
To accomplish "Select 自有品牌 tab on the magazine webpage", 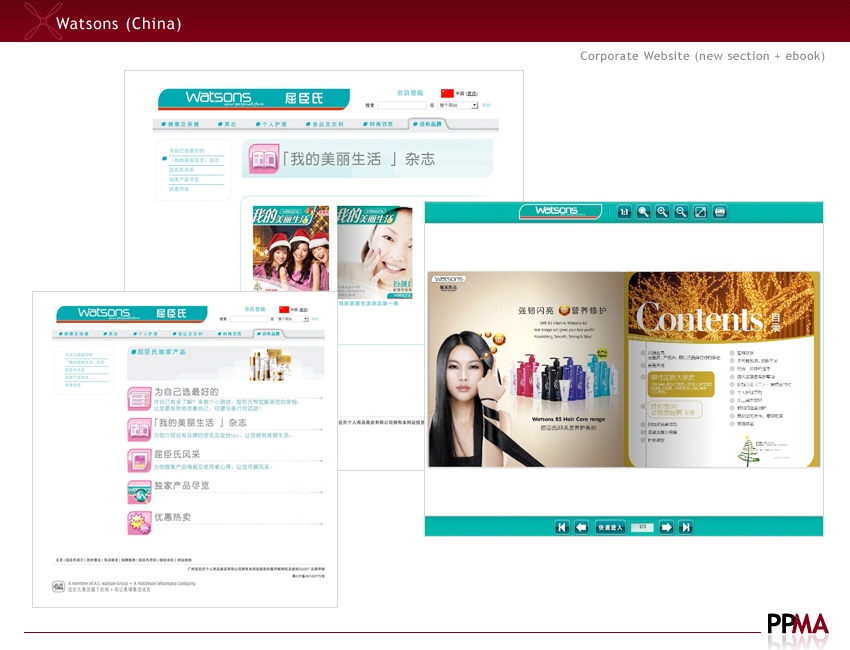I will click(x=428, y=124).
